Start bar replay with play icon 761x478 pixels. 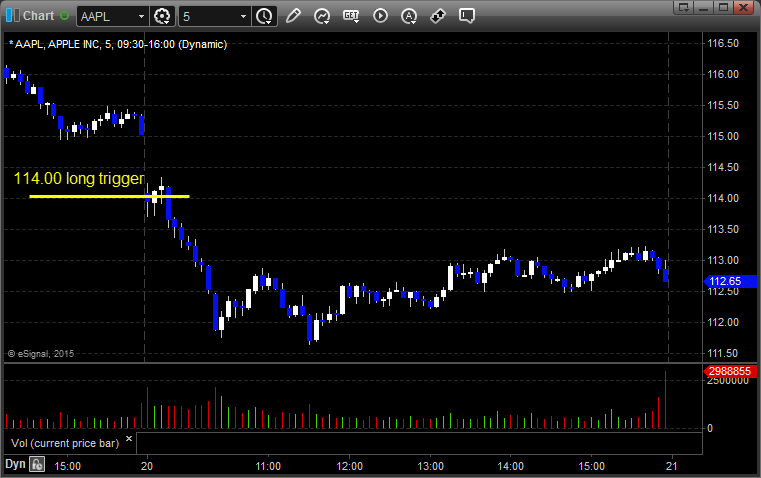click(x=380, y=16)
